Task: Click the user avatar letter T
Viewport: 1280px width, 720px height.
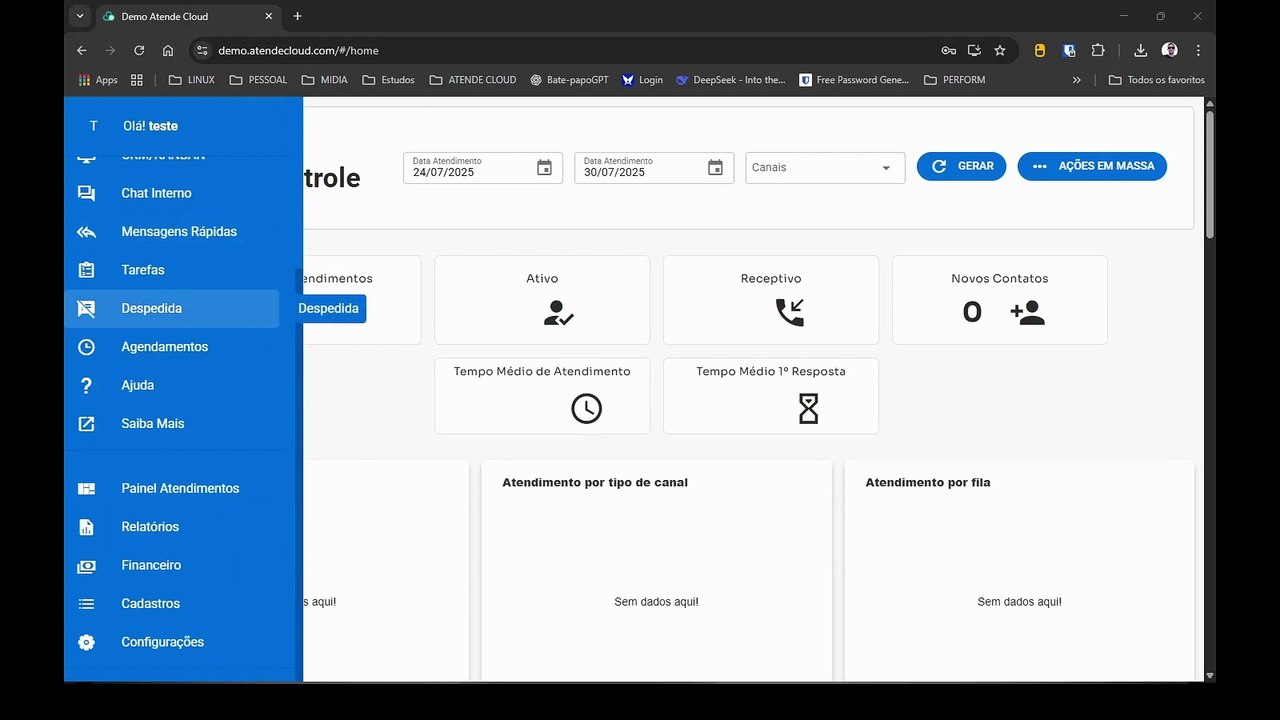Action: [94, 126]
